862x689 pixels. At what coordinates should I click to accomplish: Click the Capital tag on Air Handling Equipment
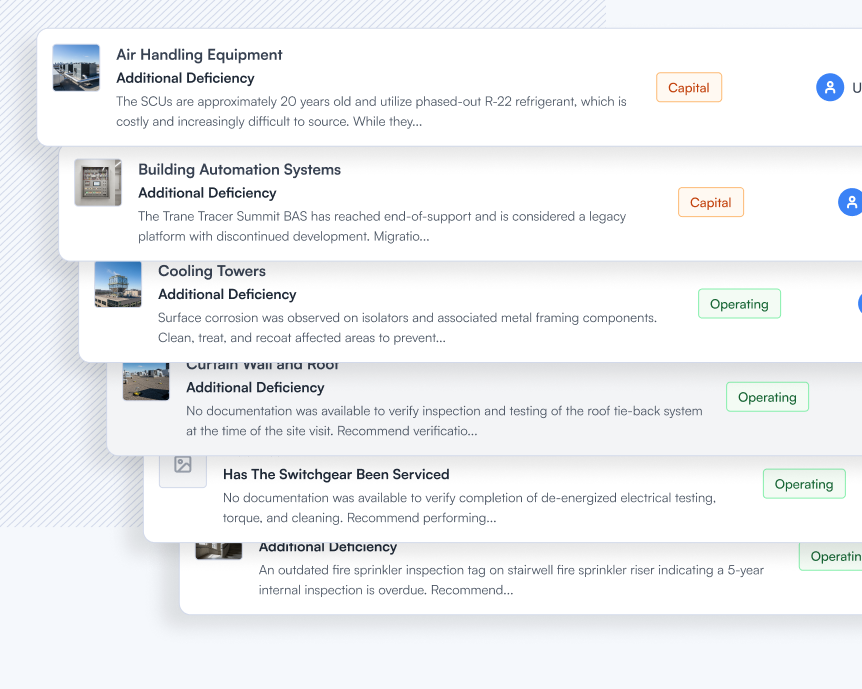(x=689, y=87)
